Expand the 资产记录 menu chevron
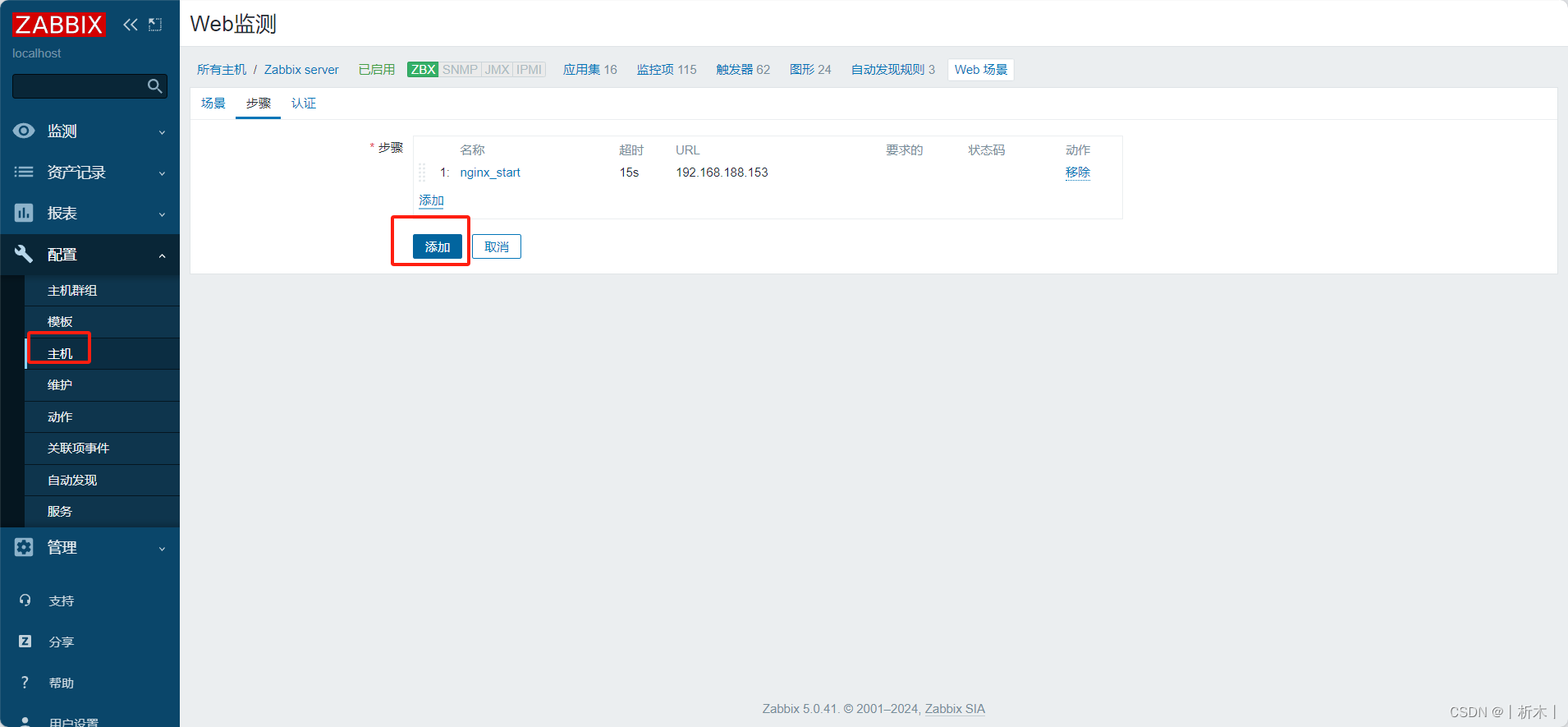1568x727 pixels. point(162,173)
